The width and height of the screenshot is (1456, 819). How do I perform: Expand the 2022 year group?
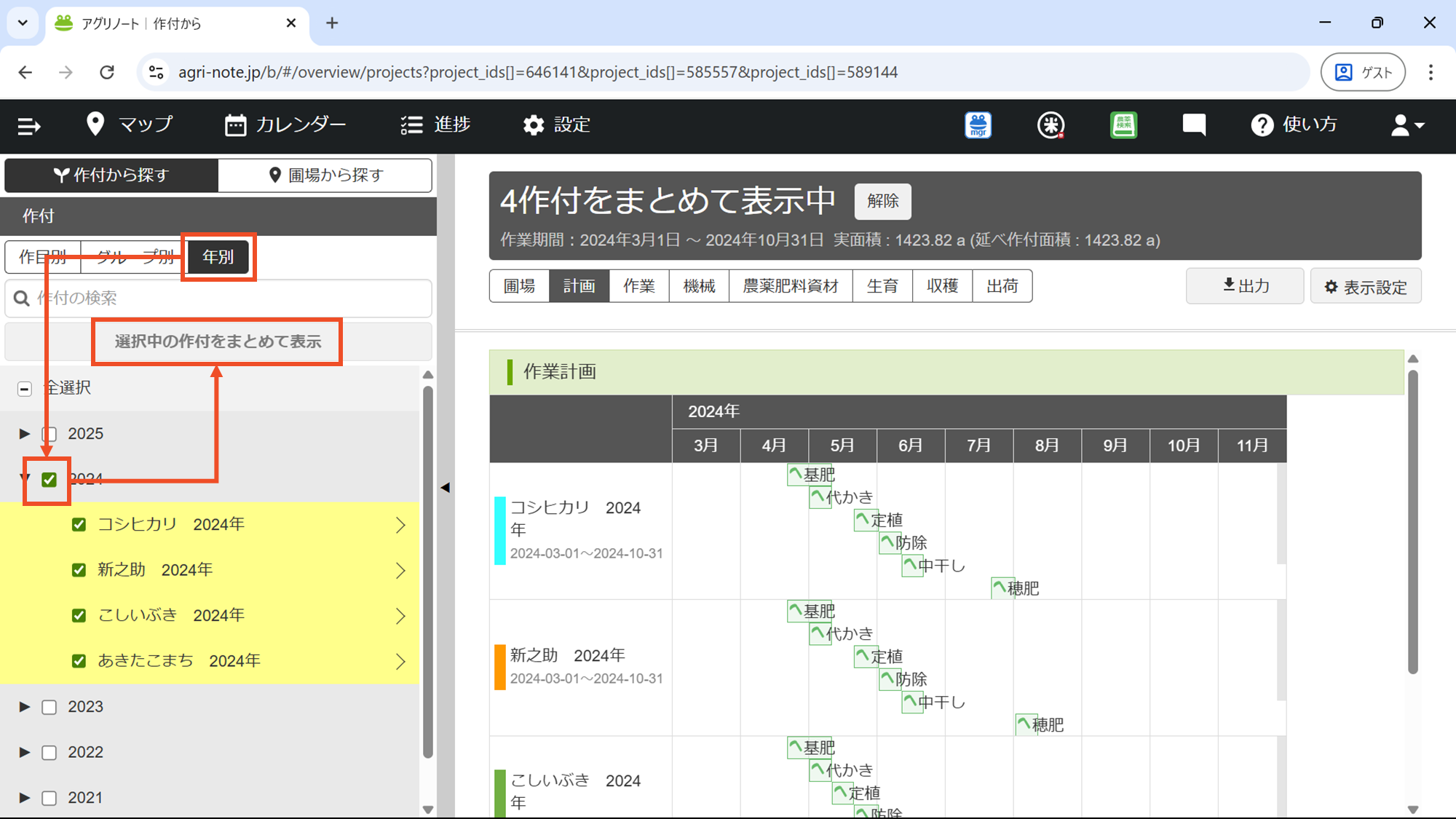tap(25, 752)
